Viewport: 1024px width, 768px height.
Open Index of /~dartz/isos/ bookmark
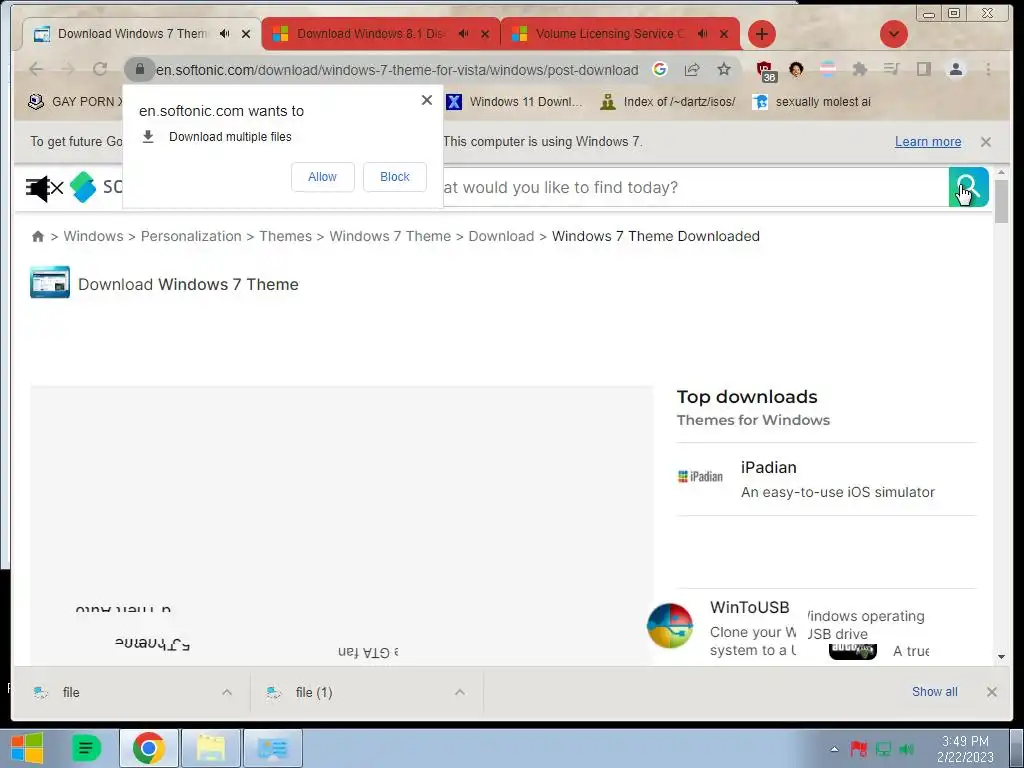pos(668,102)
